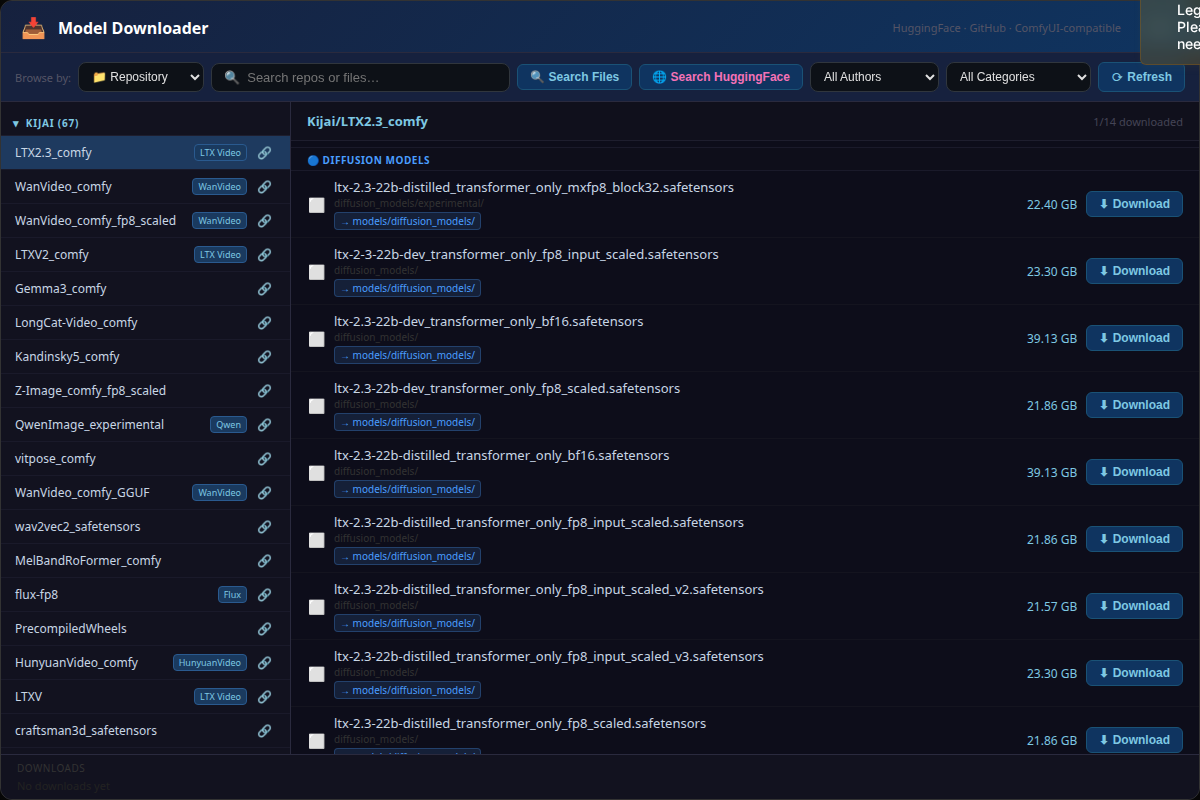Check distilled fp8_scaled.safetensors file checkbox
Viewport: 1200px width, 800px height.
[316, 741]
